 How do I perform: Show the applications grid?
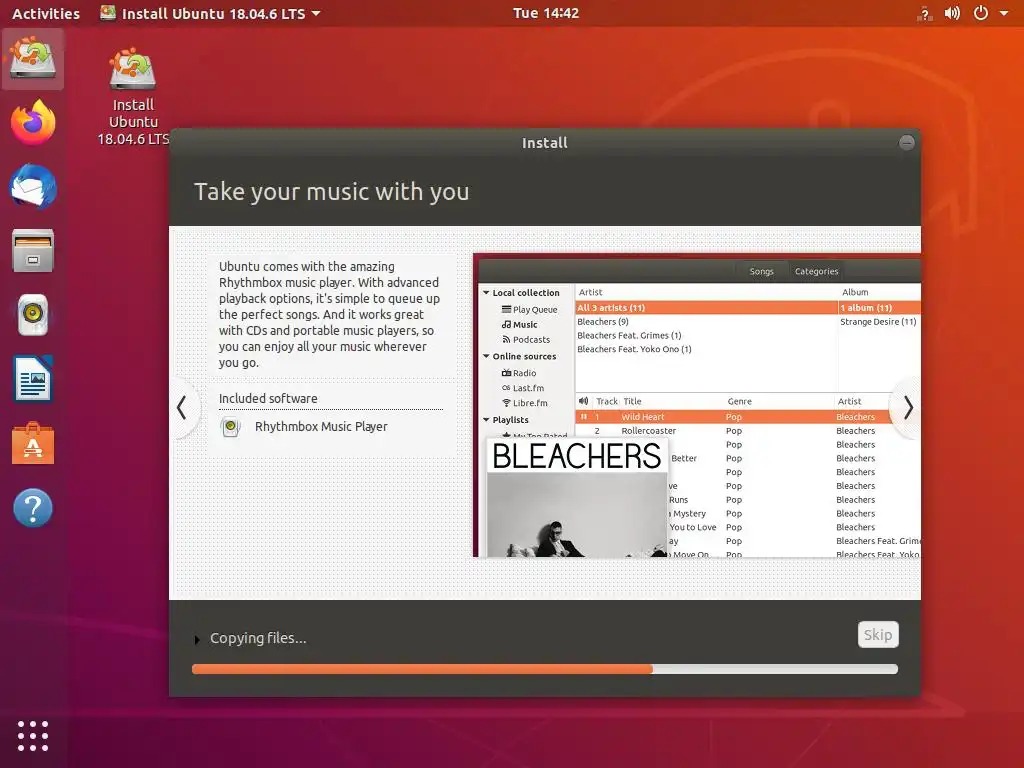tap(33, 736)
